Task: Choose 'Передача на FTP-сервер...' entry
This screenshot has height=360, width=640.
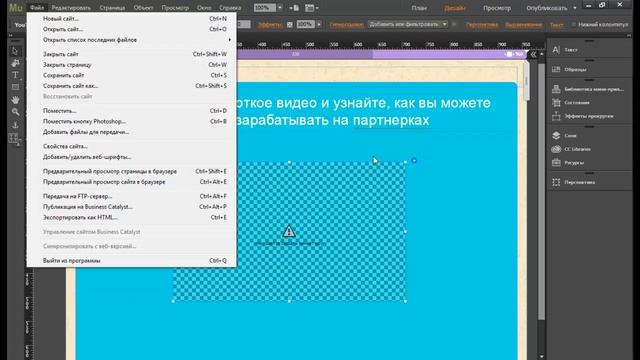Action: [x=131, y=196]
